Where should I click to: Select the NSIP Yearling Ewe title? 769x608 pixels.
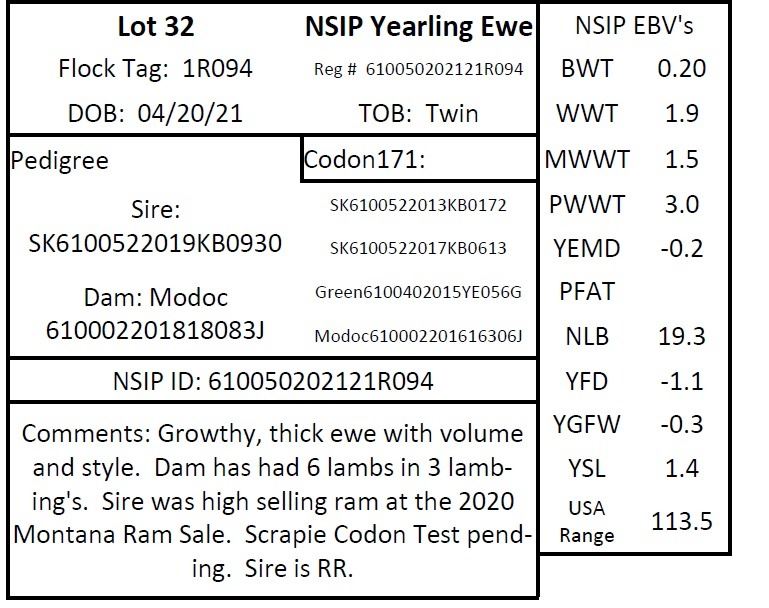(418, 27)
